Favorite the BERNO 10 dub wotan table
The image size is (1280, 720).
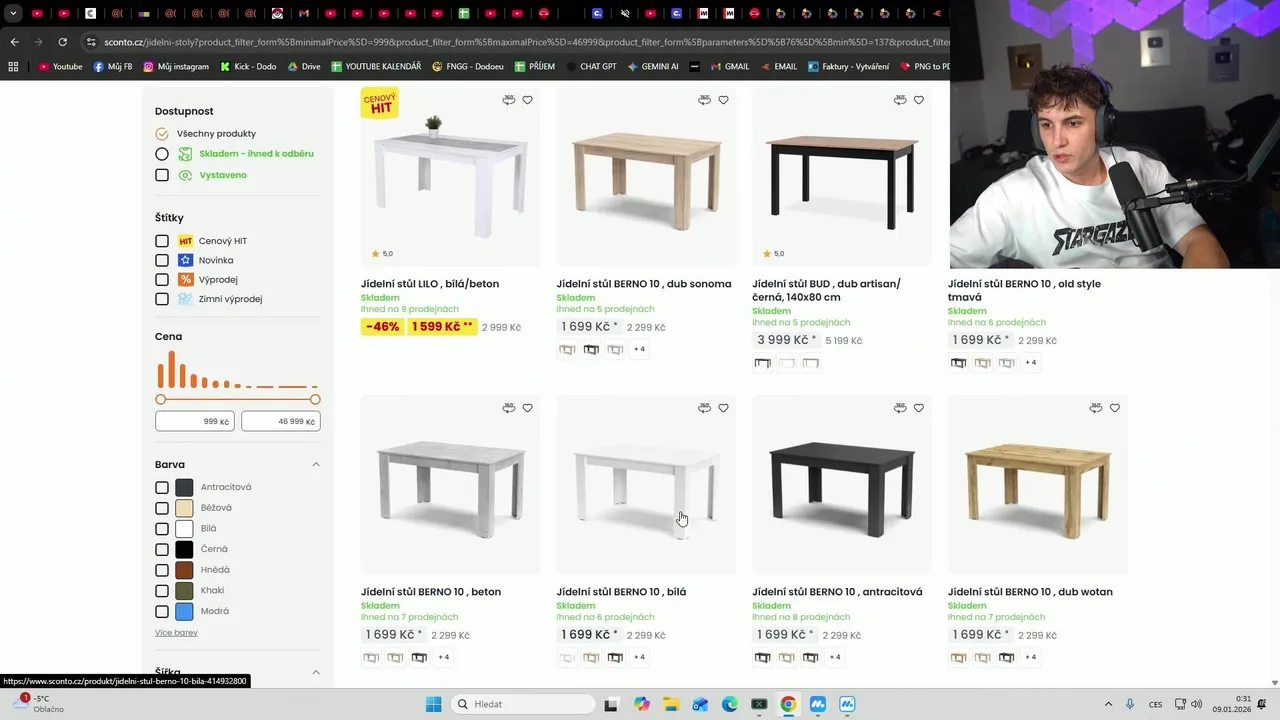pyautogui.click(x=1114, y=408)
